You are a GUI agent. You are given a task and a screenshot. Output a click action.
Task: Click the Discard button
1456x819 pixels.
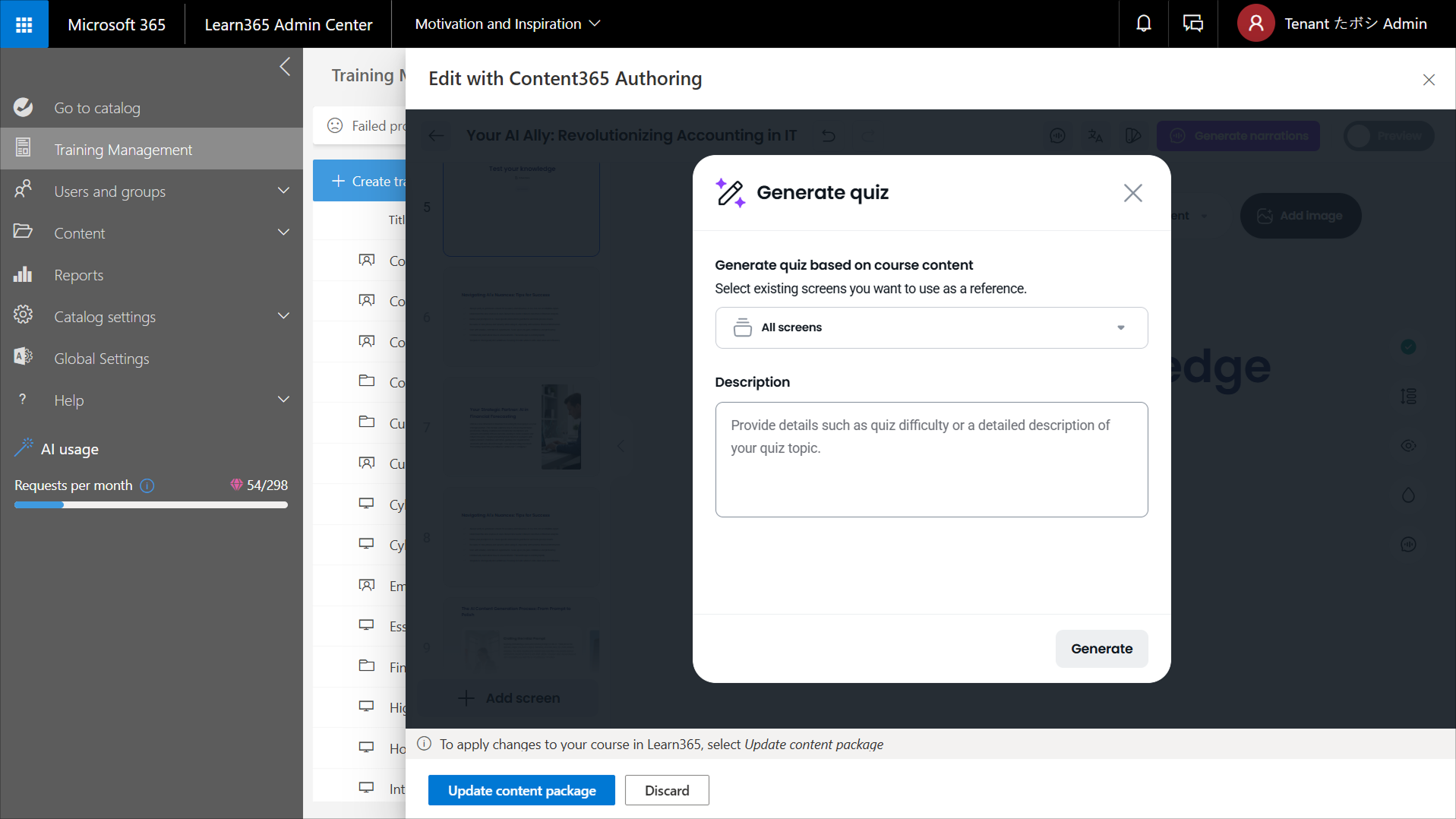(x=666, y=790)
